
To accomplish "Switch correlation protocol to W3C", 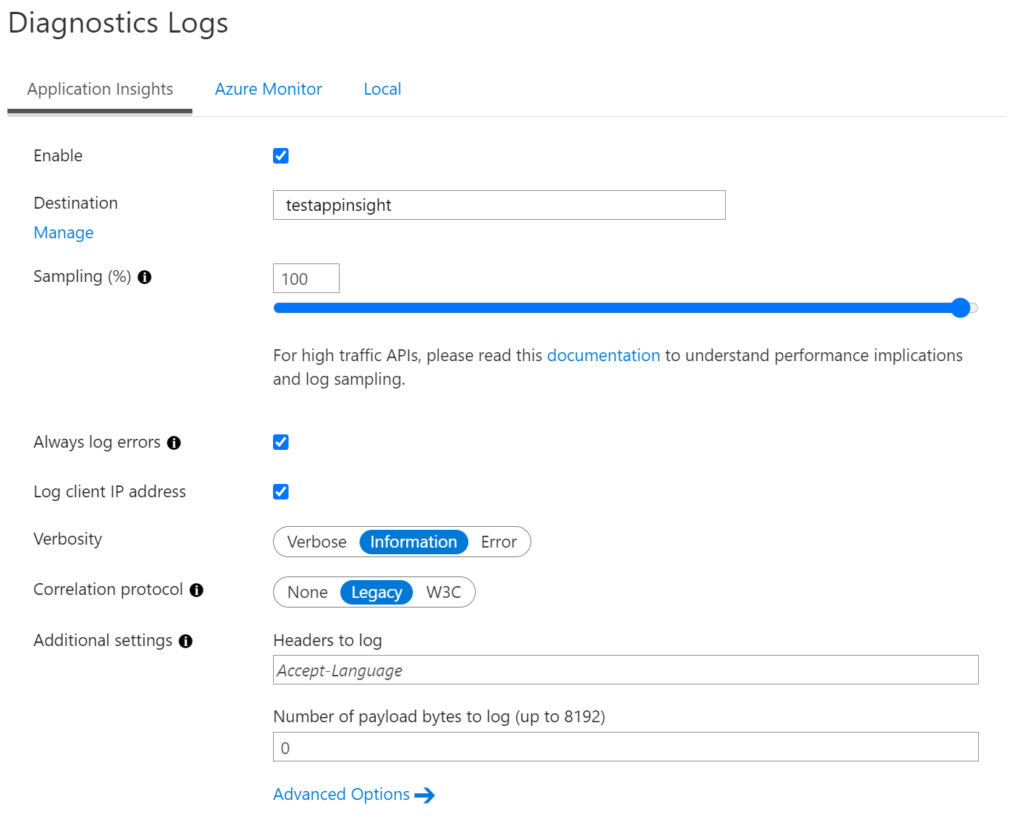I will 444,592.
